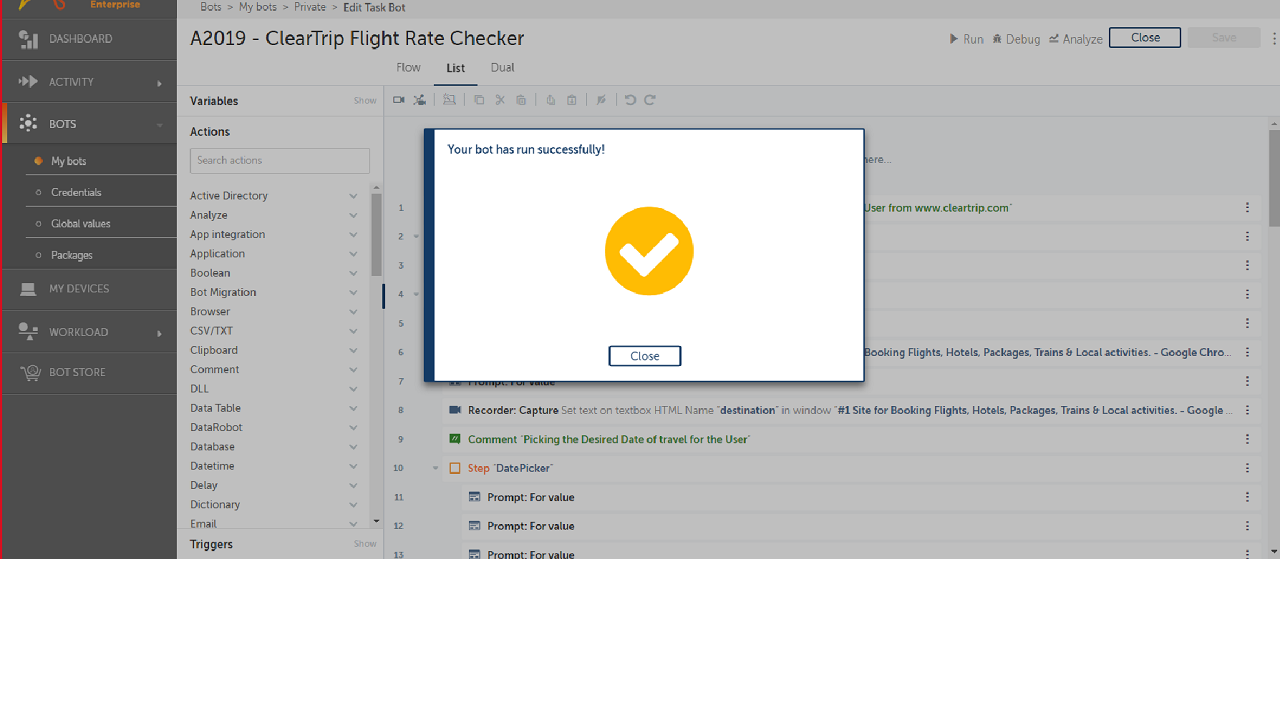Expand the App integration action group

(353, 235)
